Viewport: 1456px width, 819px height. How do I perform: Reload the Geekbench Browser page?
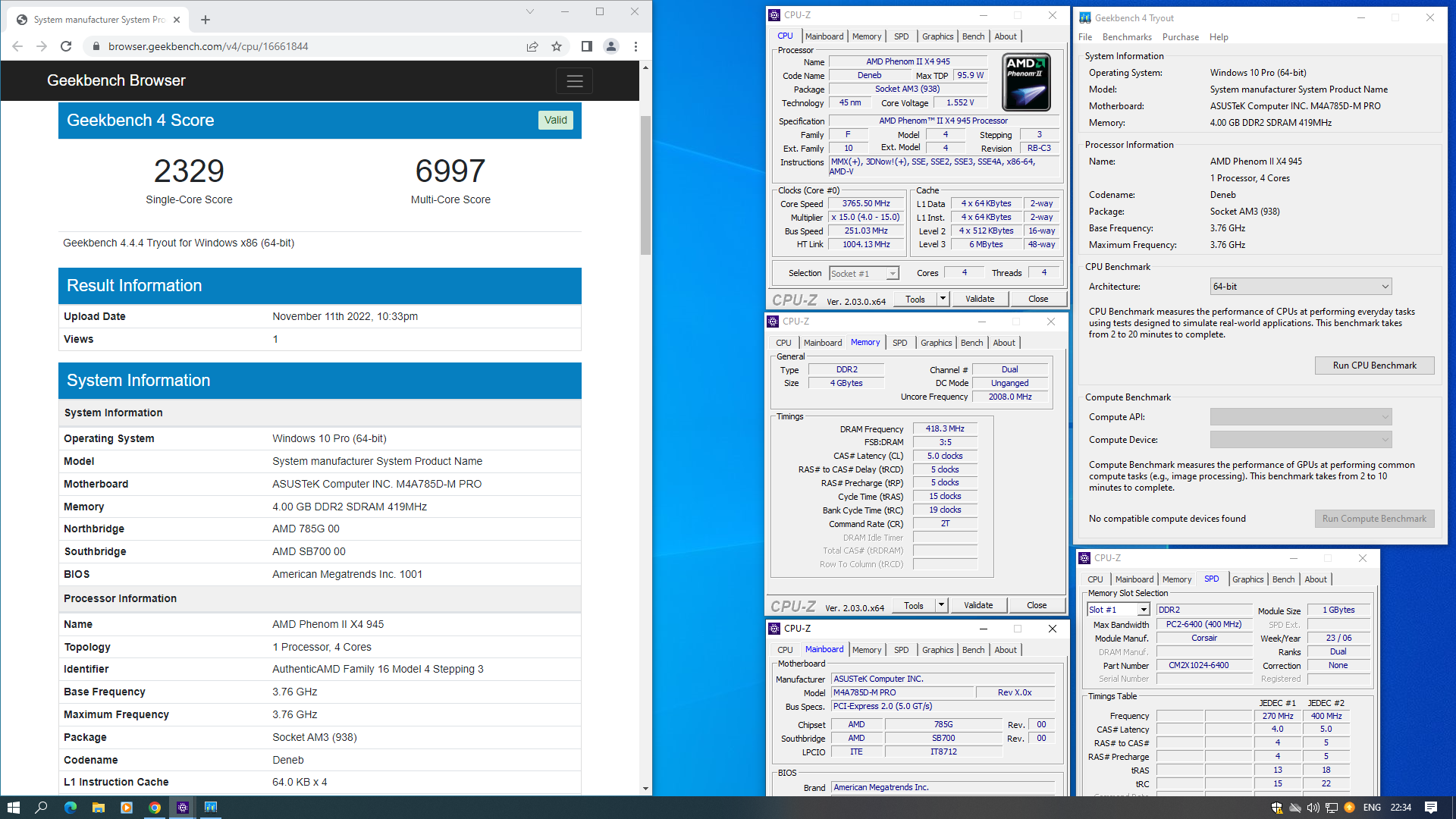pyautogui.click(x=66, y=46)
